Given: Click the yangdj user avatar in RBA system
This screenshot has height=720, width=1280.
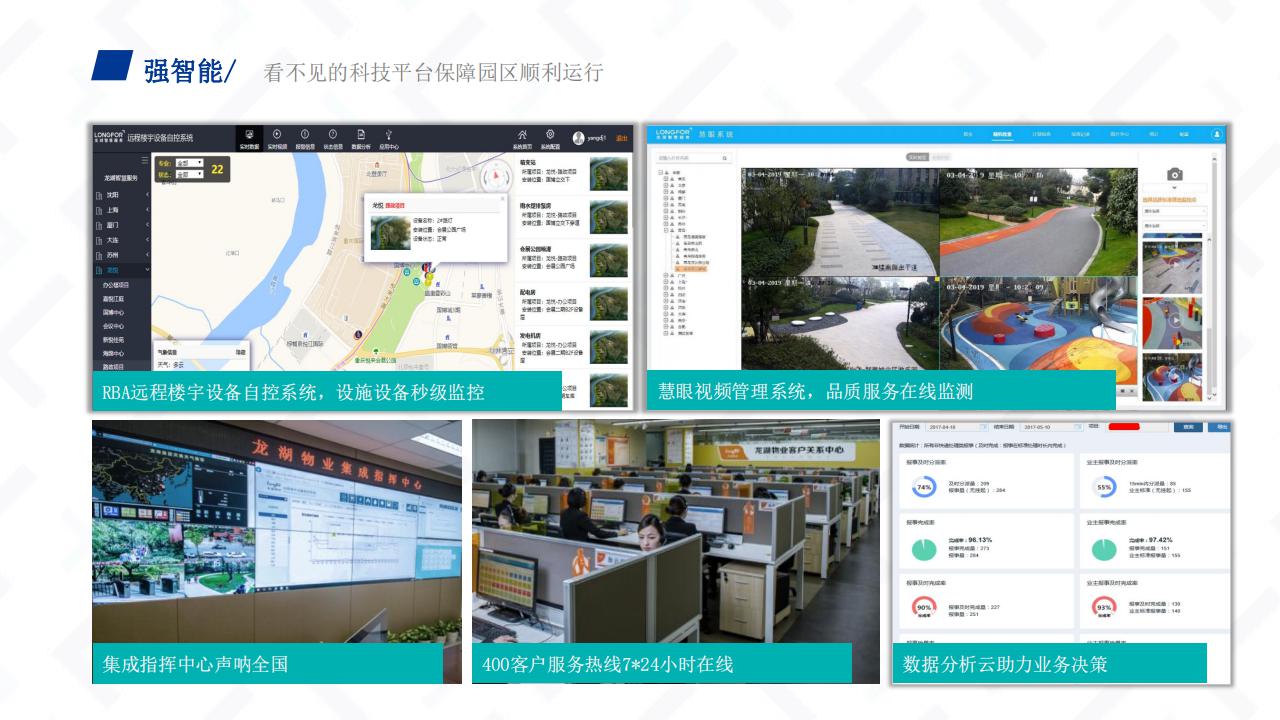Looking at the screenshot, I should point(578,138).
